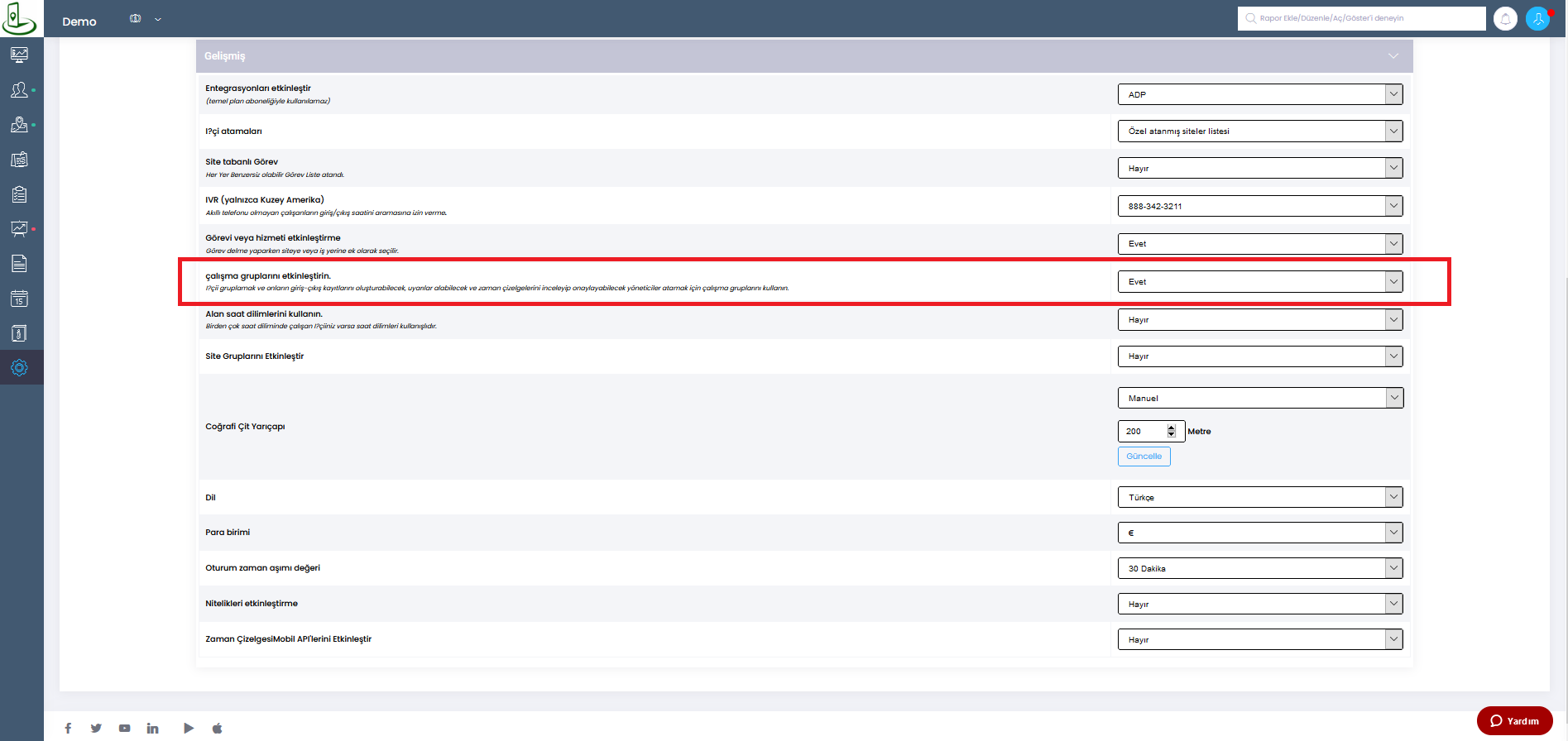The image size is (1568, 741).
Task: Open the Yardım help button
Action: [x=1514, y=721]
